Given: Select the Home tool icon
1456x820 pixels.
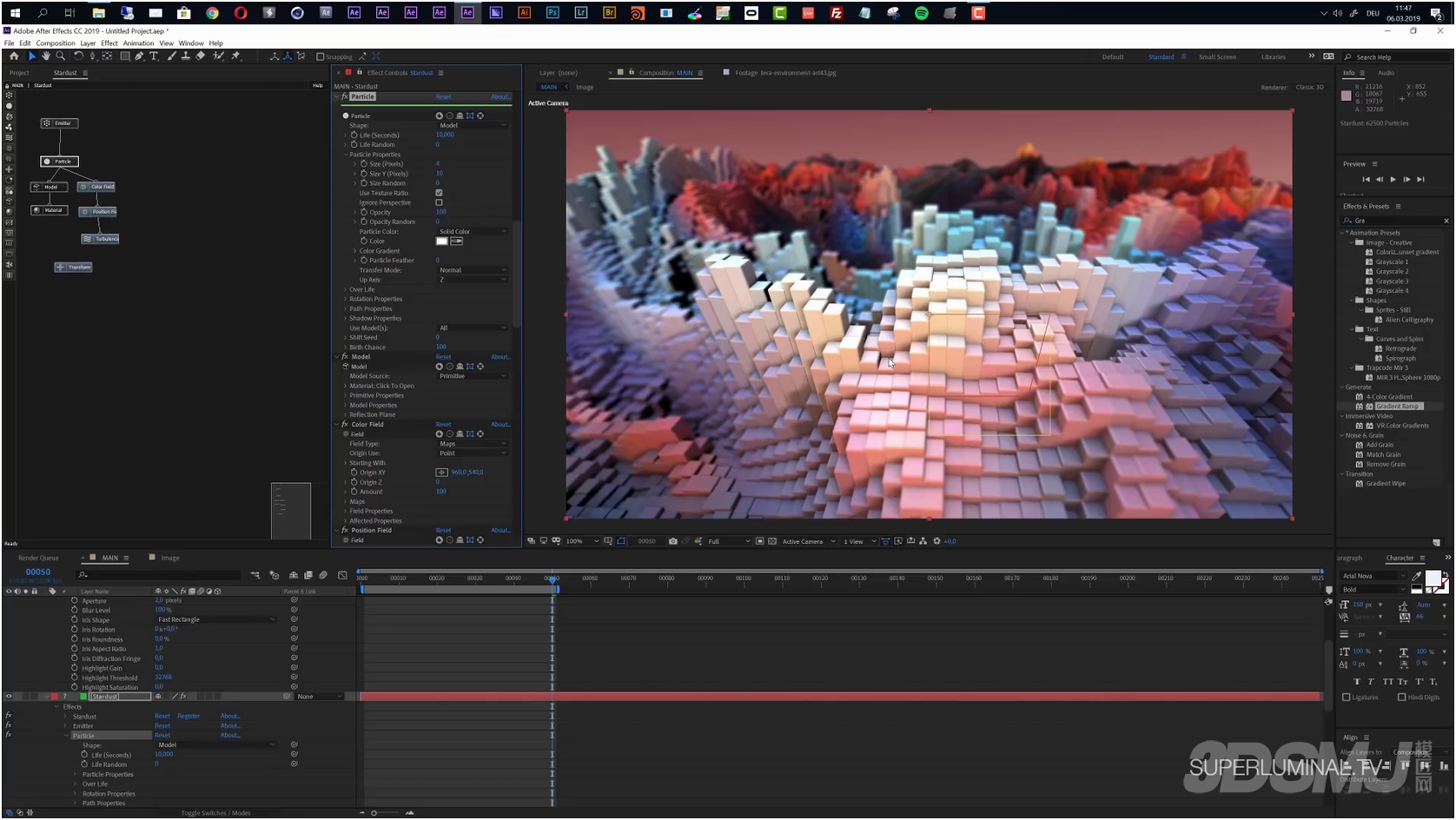Looking at the screenshot, I should (x=14, y=56).
